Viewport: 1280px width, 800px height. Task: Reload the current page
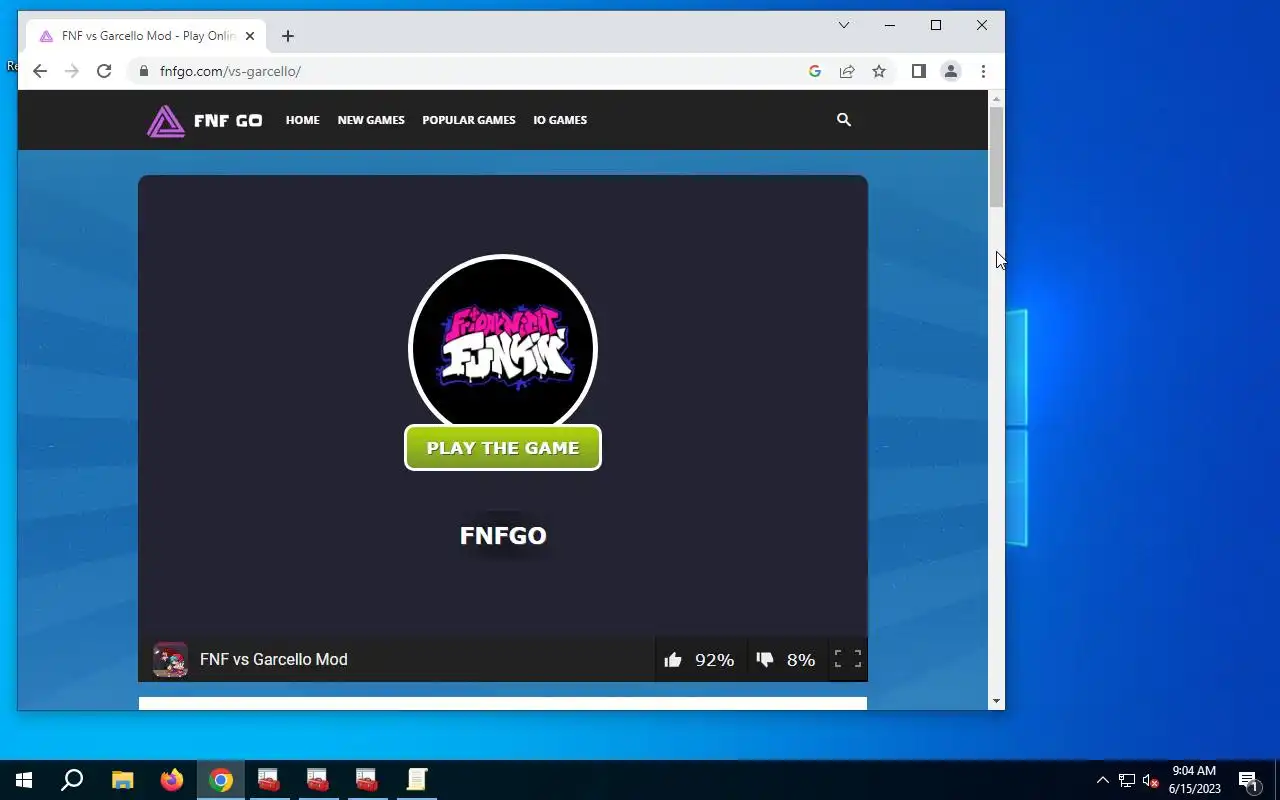click(104, 71)
